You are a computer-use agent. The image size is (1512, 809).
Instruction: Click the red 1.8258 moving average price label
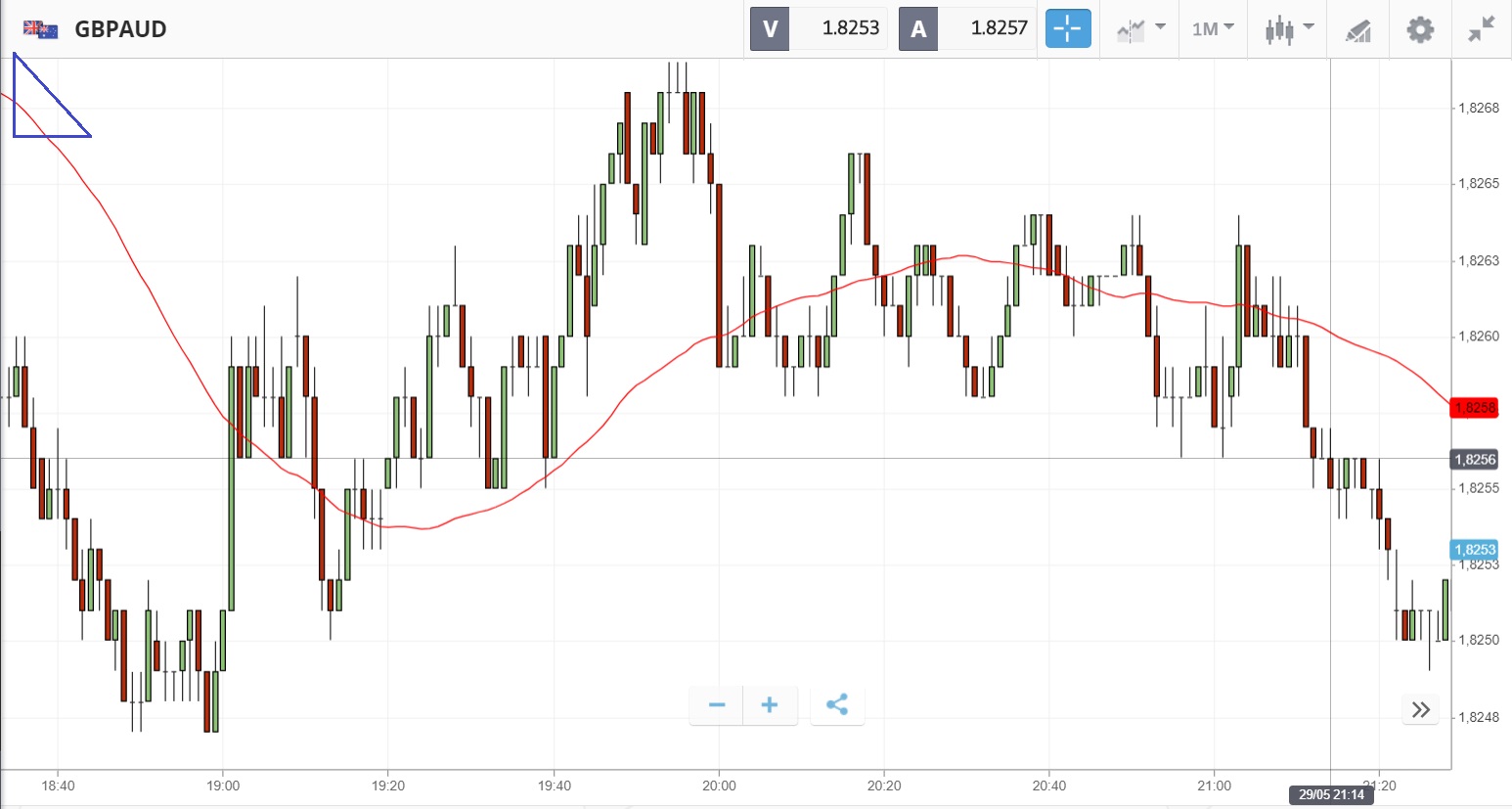coord(1474,408)
